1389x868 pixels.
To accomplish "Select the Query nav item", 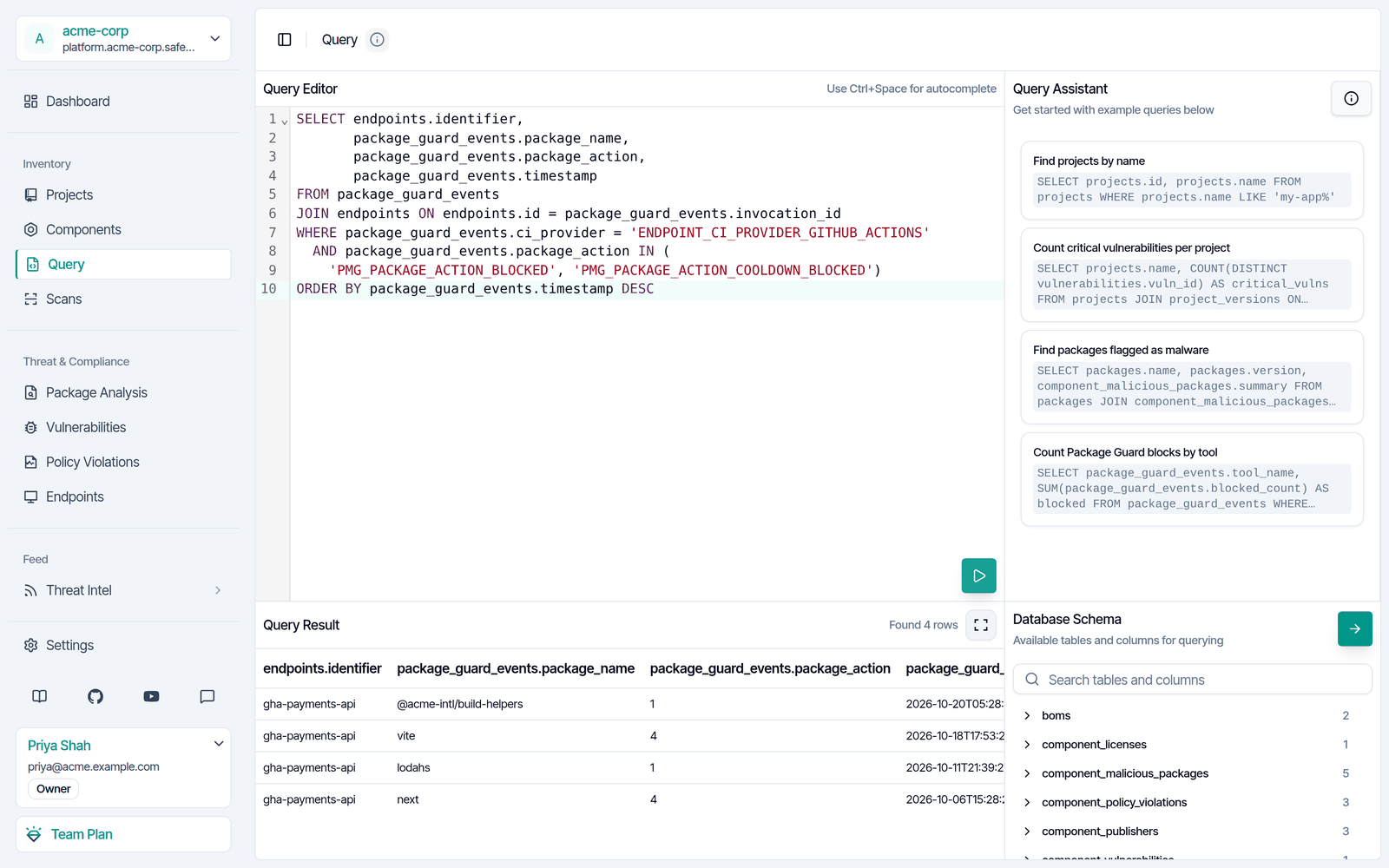I will pyautogui.click(x=123, y=265).
